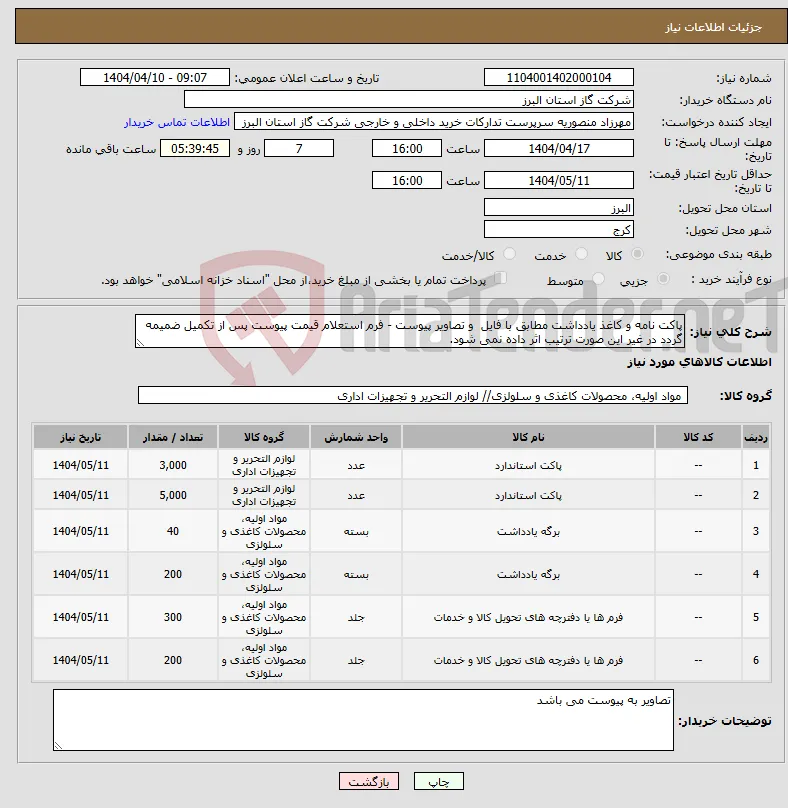788x808 pixels.
Task: Click the چاپ print button
Action: (x=439, y=781)
